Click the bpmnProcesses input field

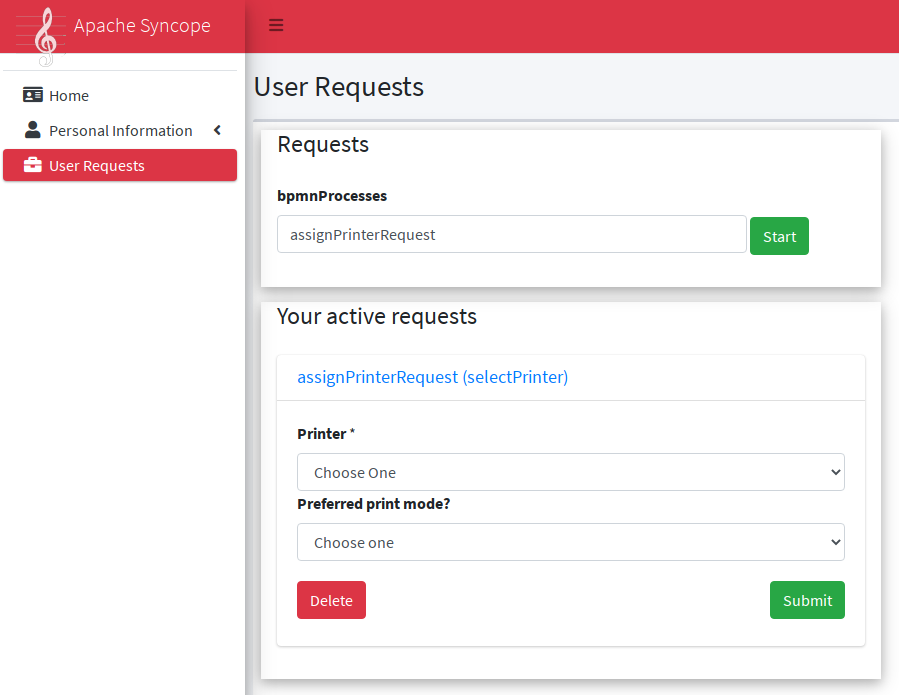click(x=511, y=234)
